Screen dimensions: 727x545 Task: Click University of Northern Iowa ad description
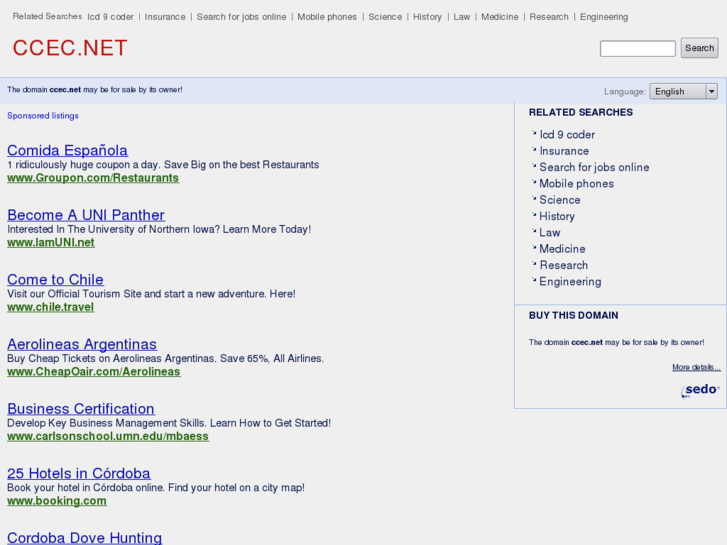159,229
